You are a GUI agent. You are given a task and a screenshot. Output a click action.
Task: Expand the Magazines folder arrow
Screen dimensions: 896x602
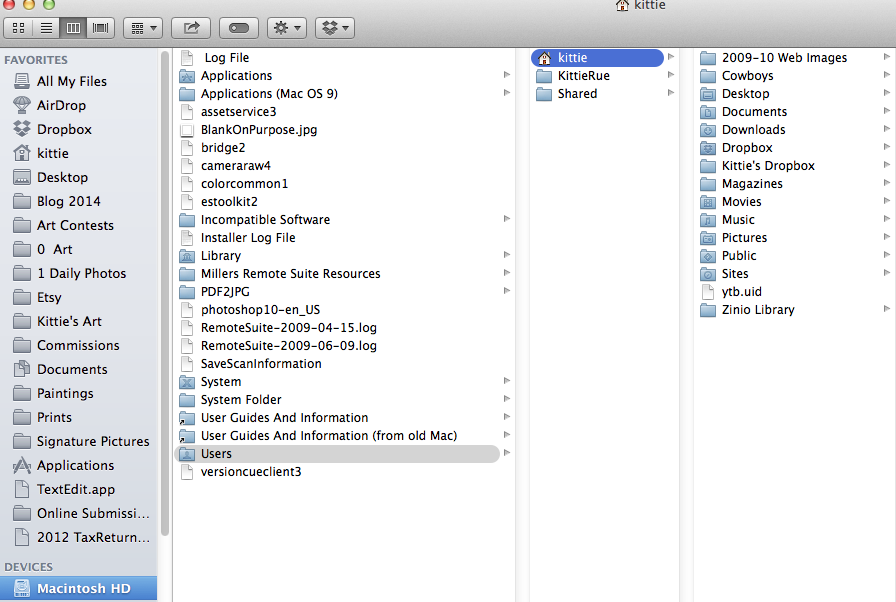coord(886,183)
